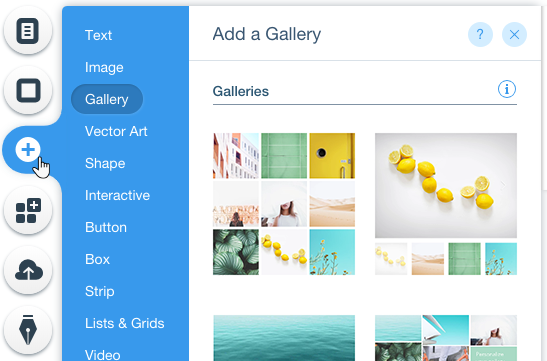Select Lists & Grids category
The image size is (547, 361).
pyautogui.click(x=125, y=323)
